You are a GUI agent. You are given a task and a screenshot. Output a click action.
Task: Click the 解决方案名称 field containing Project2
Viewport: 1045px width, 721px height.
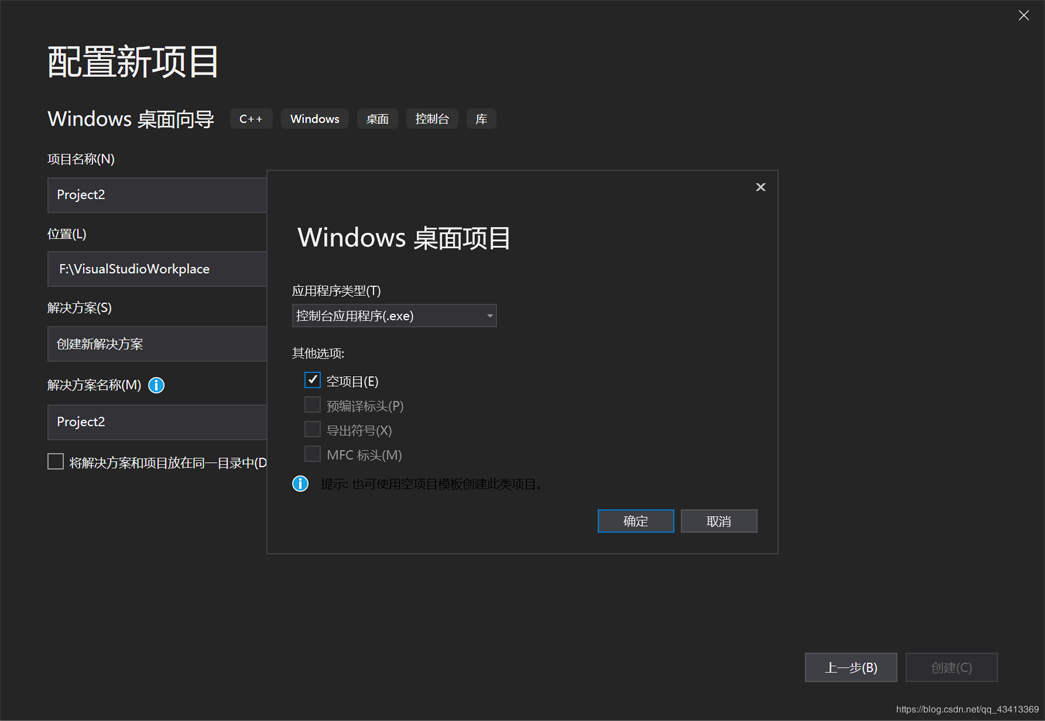point(157,422)
